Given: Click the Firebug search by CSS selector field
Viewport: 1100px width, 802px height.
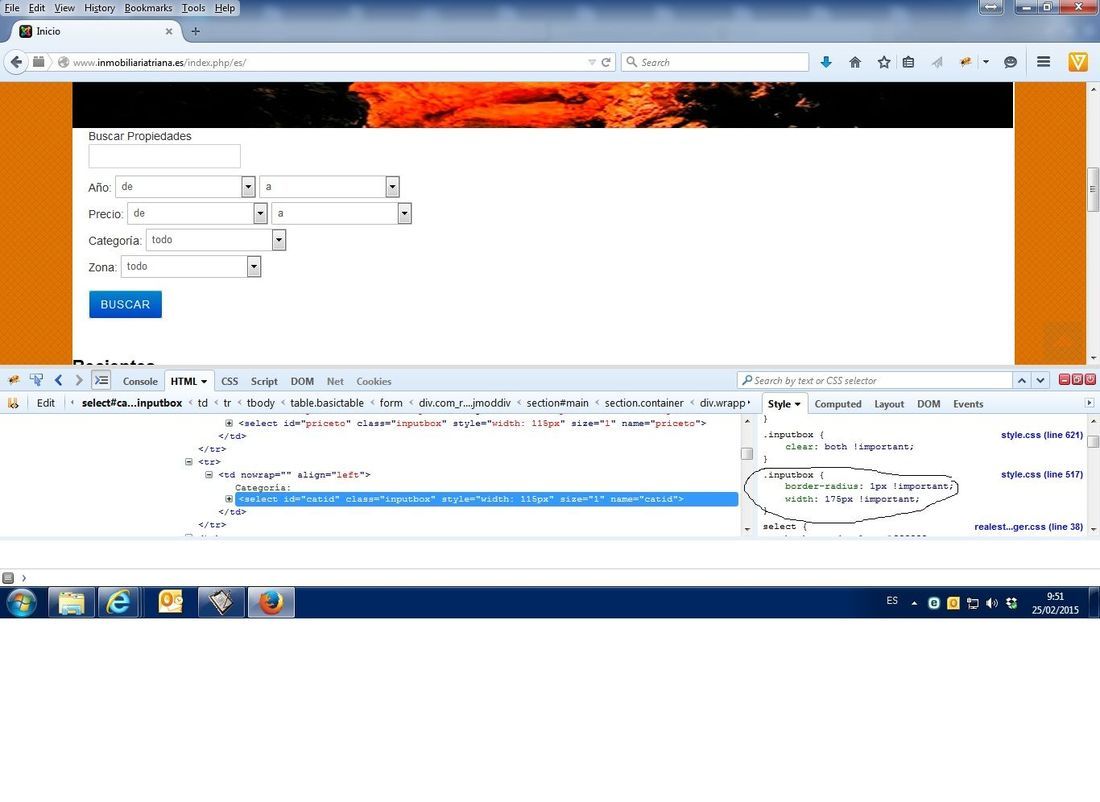Looking at the screenshot, I should 874,380.
